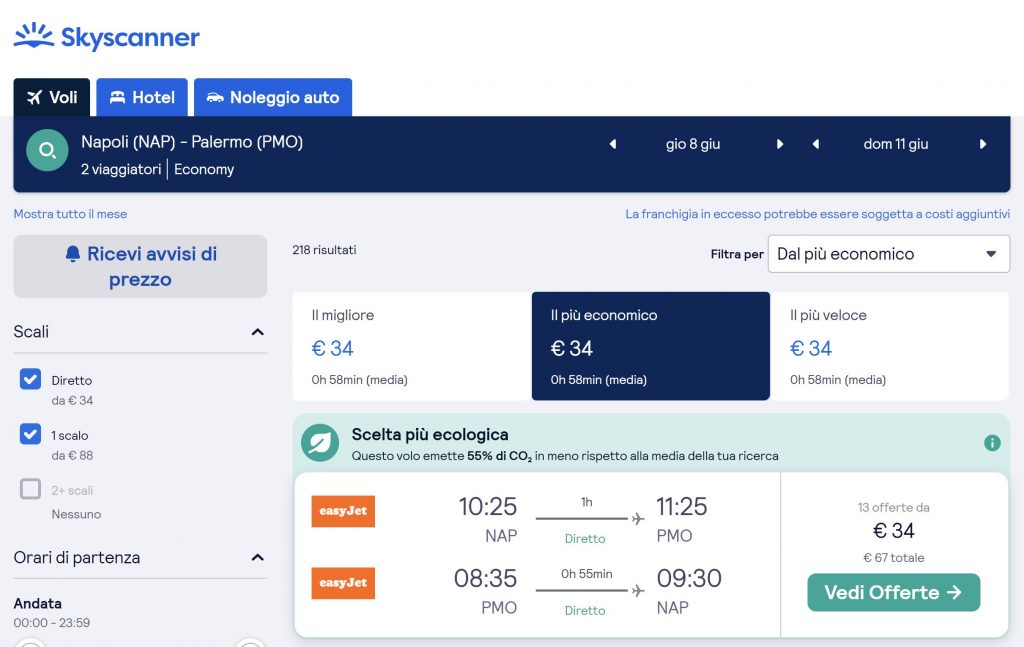Uncheck the 1 scalo checkbox
Viewport: 1024px width, 647px height.
[31, 434]
